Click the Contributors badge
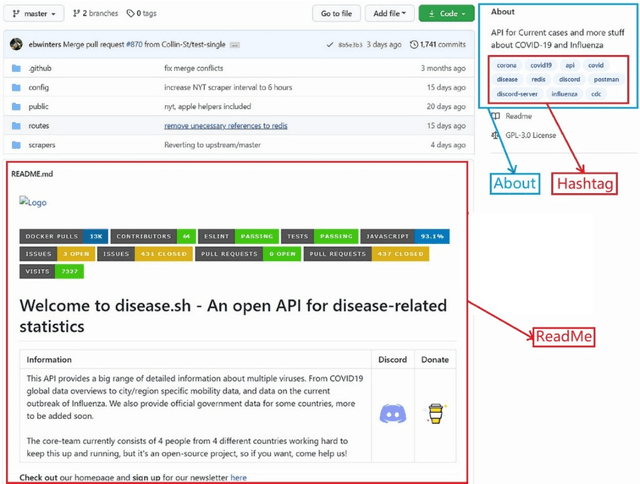The width and height of the screenshot is (640, 484). point(153,236)
